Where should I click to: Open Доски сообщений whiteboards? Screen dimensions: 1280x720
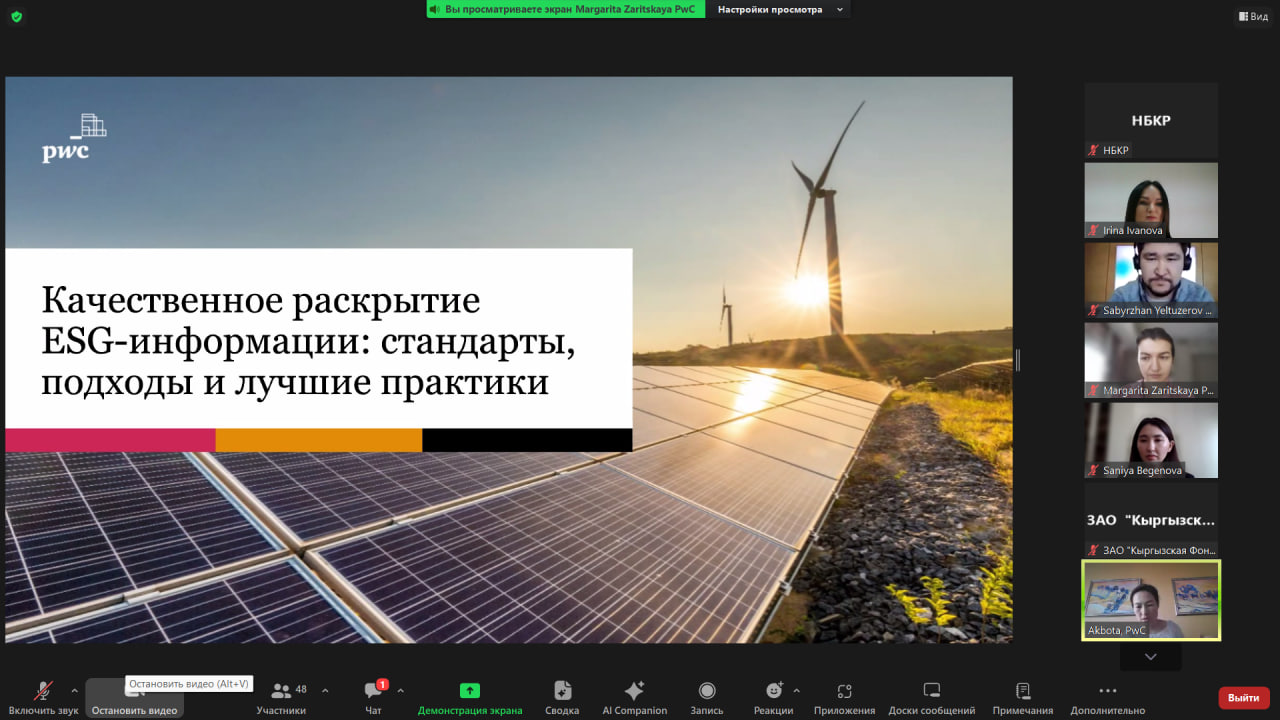point(932,697)
